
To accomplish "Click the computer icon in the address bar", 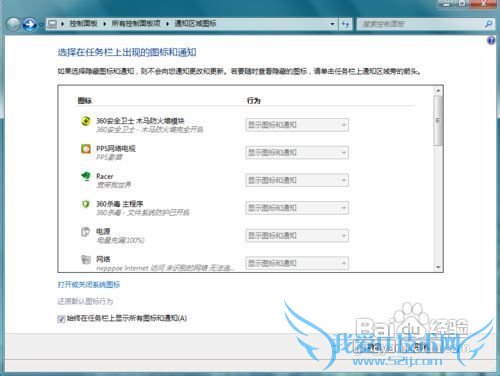I will click(52, 24).
